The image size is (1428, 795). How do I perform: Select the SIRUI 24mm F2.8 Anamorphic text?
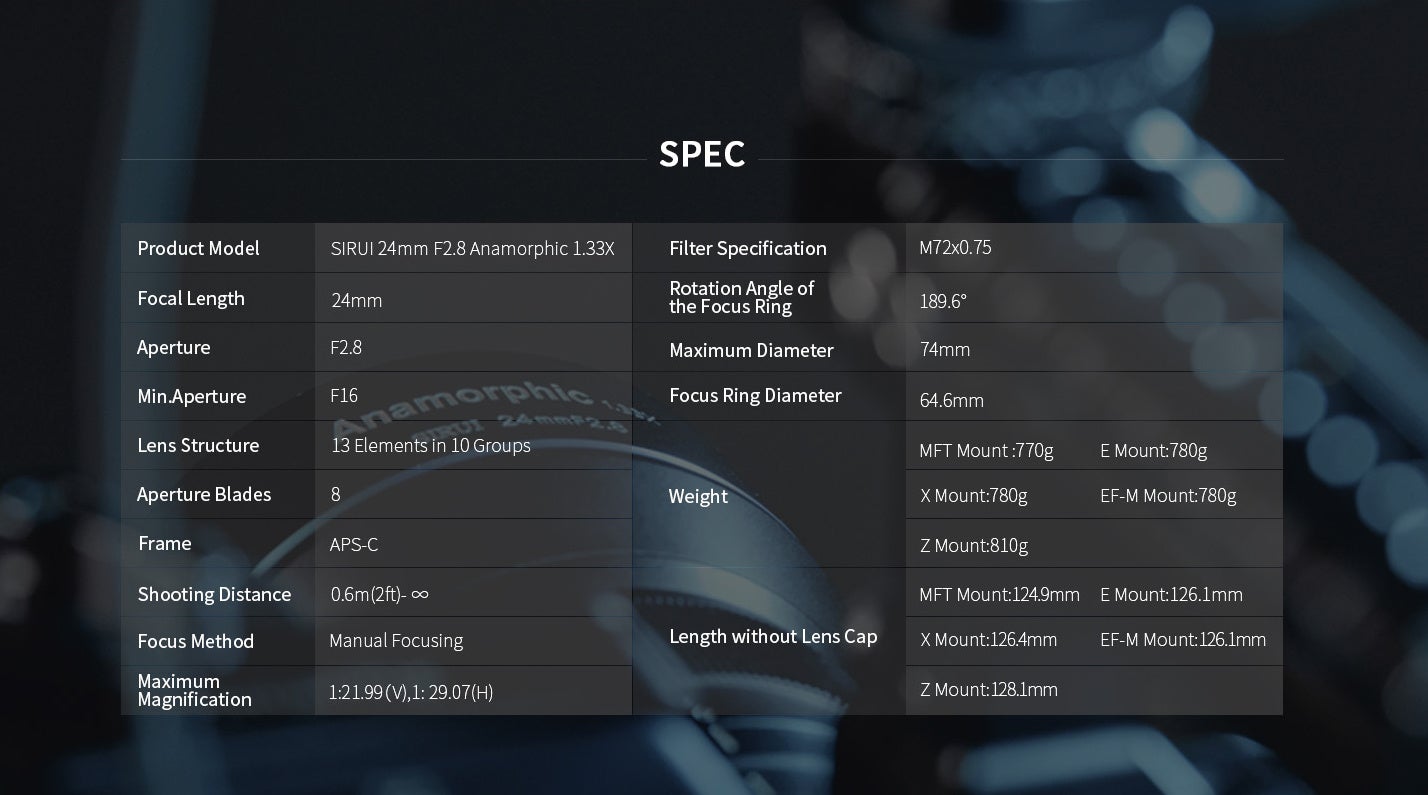pos(472,248)
